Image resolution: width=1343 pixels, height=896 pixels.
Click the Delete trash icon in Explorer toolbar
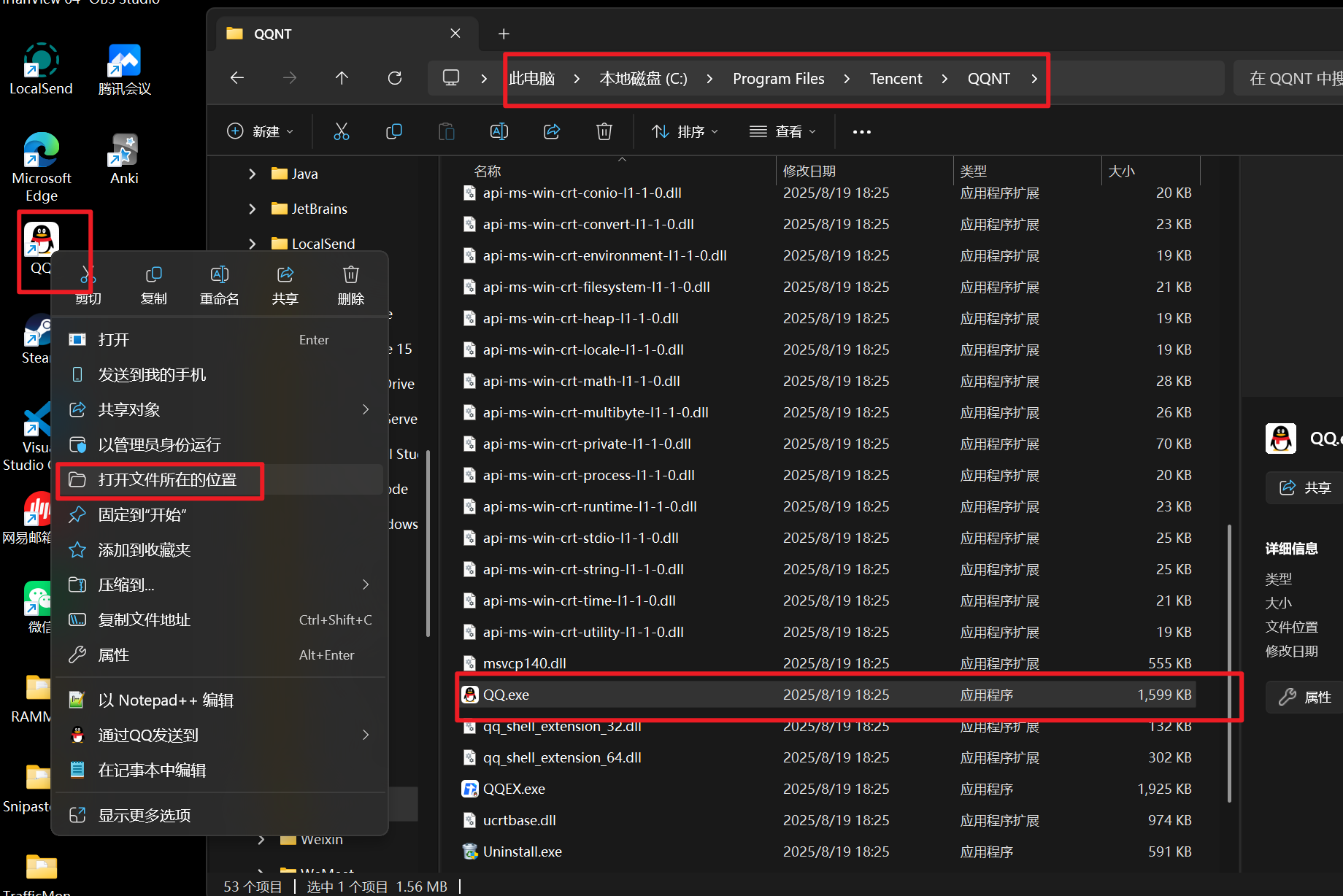point(604,131)
